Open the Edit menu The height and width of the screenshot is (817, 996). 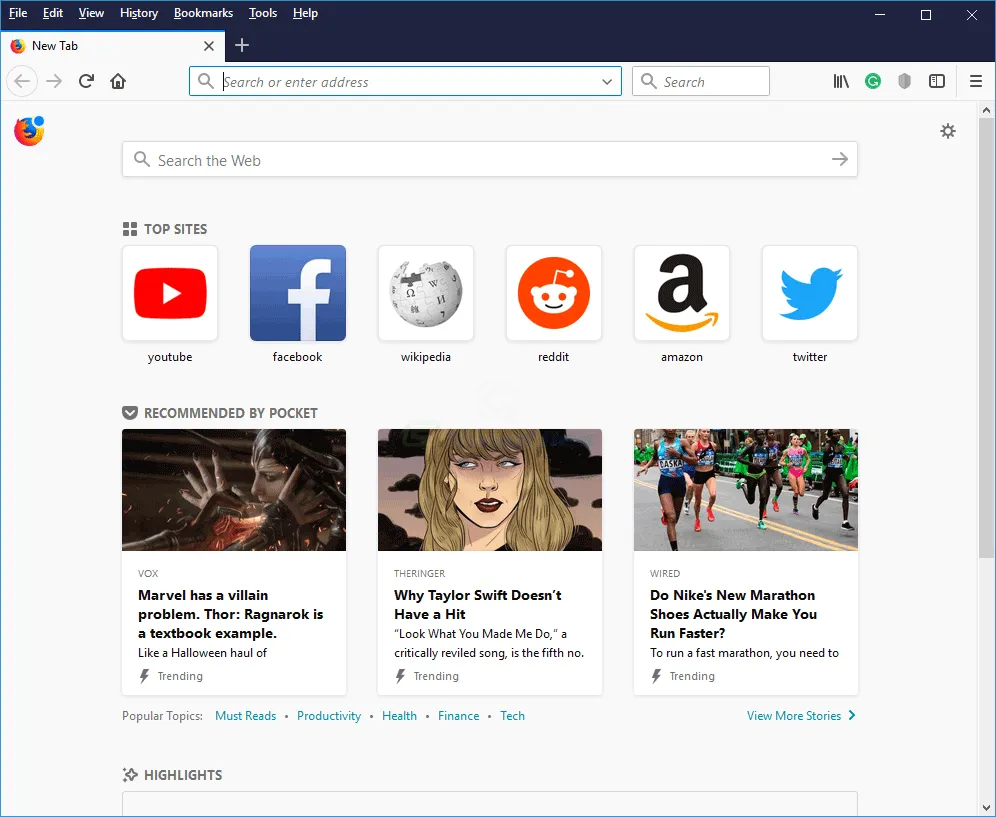tap(53, 13)
